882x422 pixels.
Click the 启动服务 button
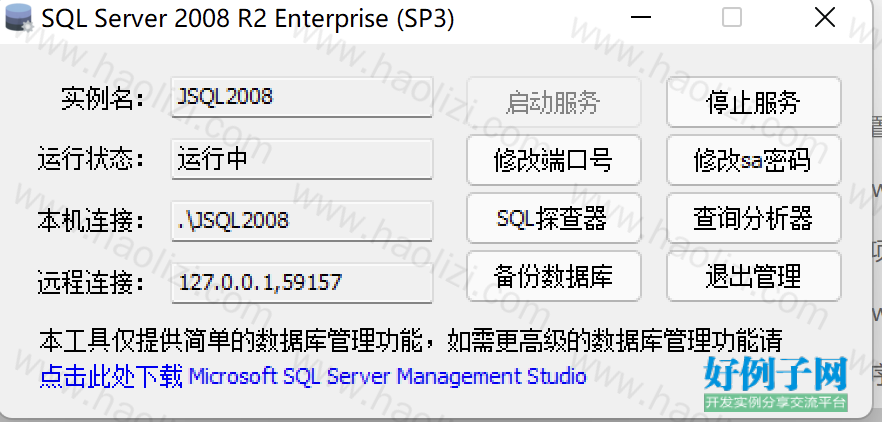tap(554, 102)
